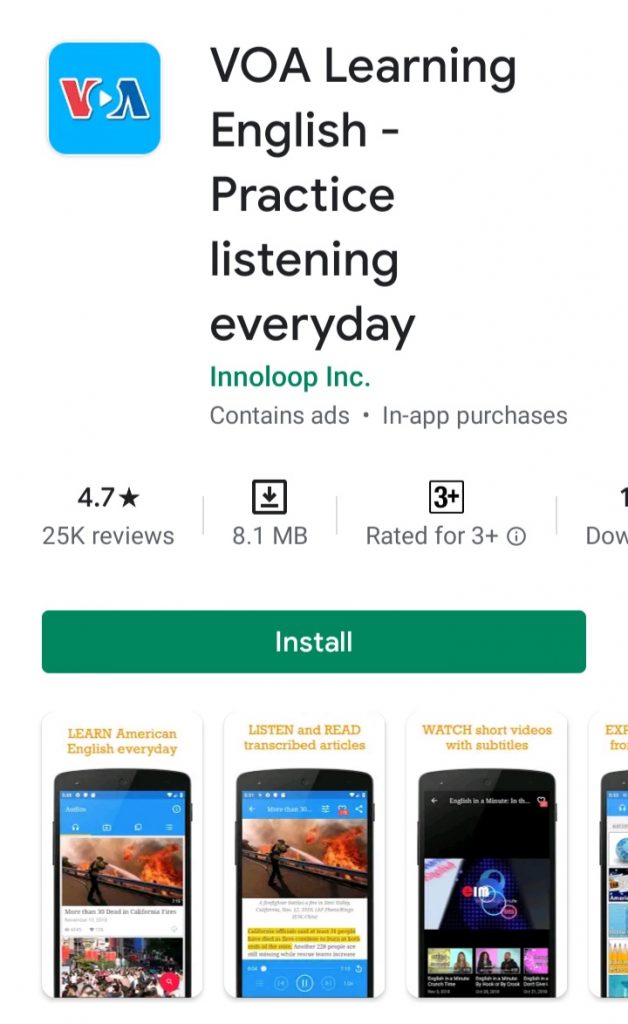Select the 8.1 MB size label
628x1024 pixels.
(x=270, y=536)
